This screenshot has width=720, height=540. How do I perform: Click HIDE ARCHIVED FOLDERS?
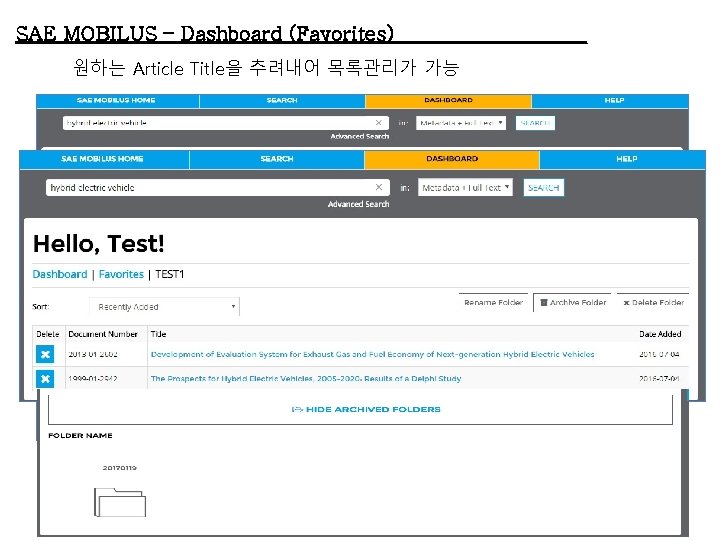click(366, 409)
